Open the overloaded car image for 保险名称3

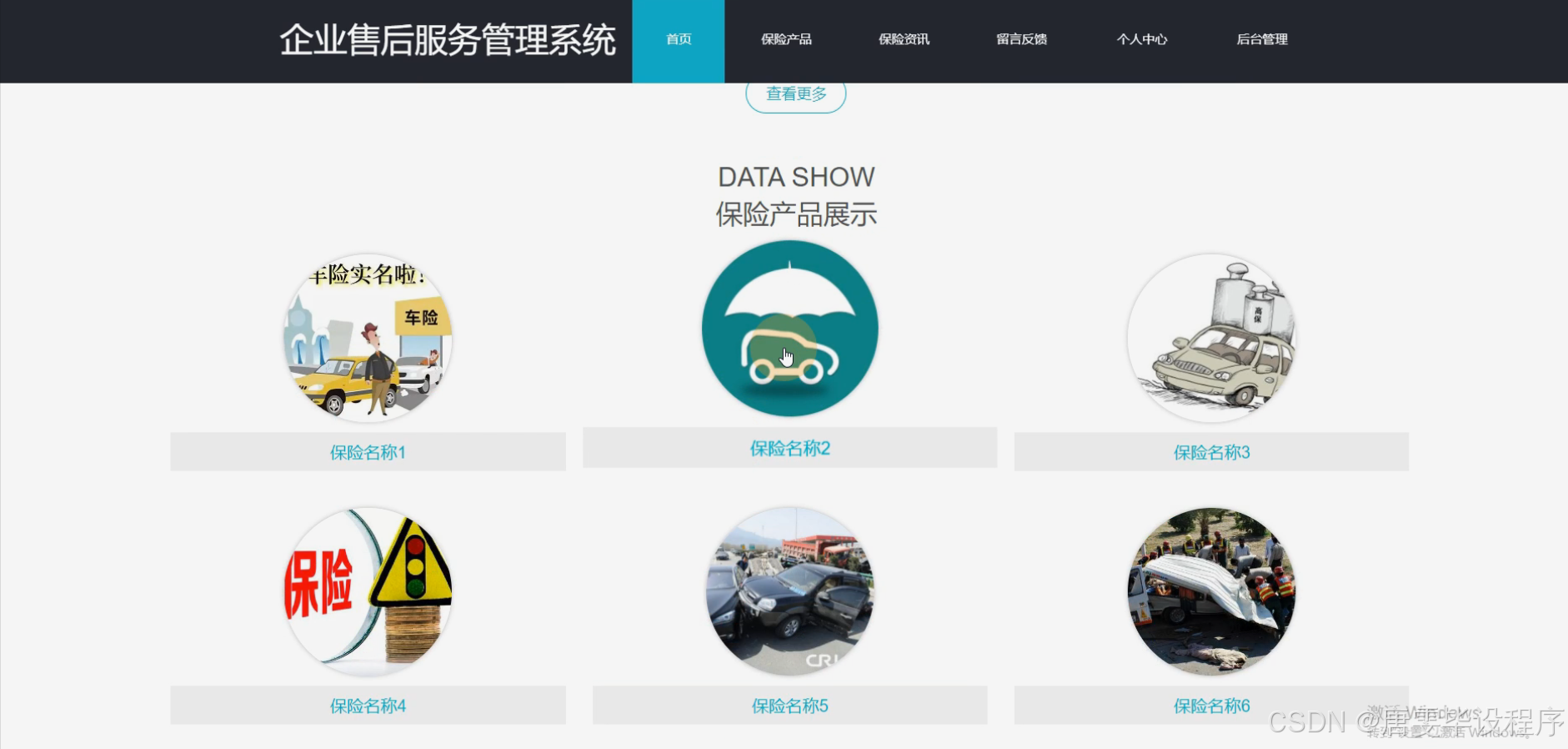(1212, 338)
